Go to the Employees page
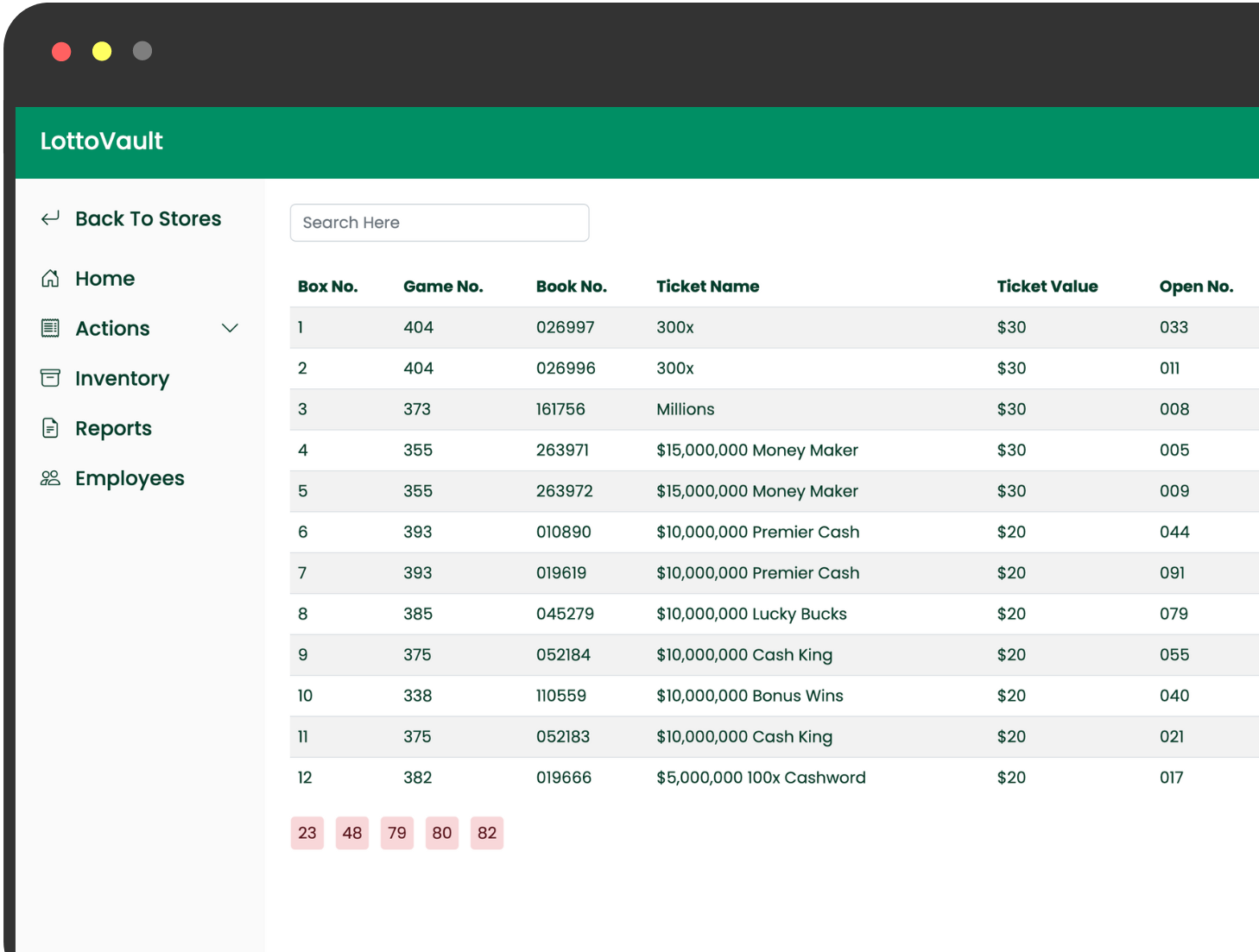Viewport: 1259px width, 952px height. click(130, 478)
